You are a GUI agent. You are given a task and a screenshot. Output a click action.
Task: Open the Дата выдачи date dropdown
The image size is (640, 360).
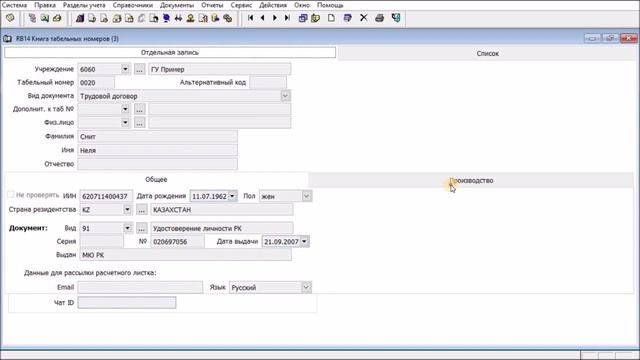tap(304, 241)
